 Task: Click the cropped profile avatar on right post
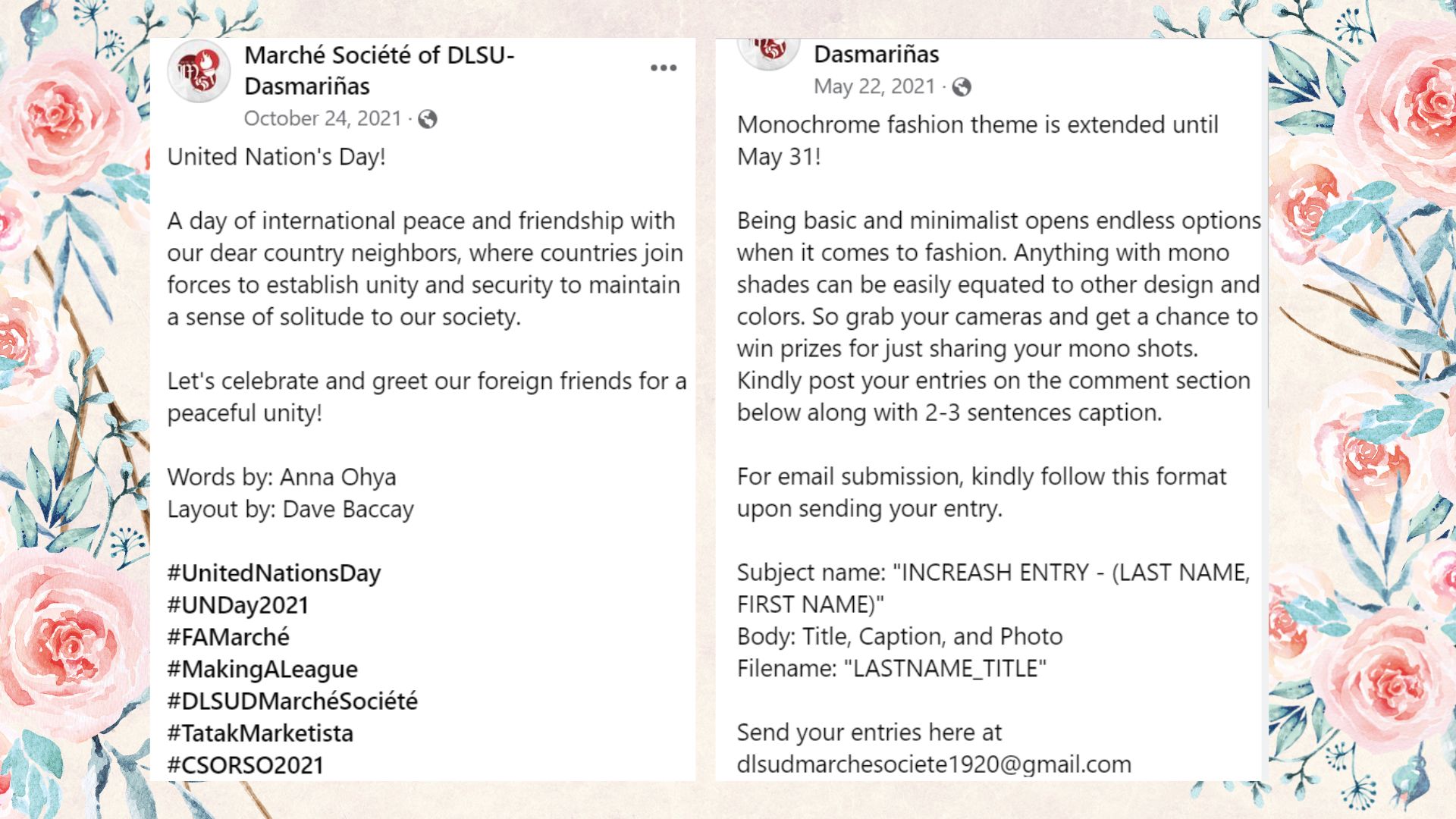coord(768,52)
